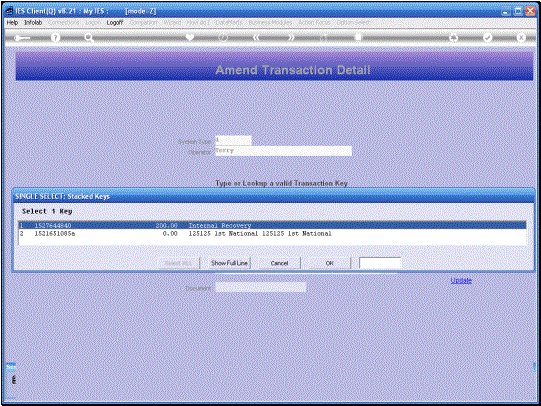This screenshot has height=406, width=541.
Task: Click the Update link
Action: (461, 280)
